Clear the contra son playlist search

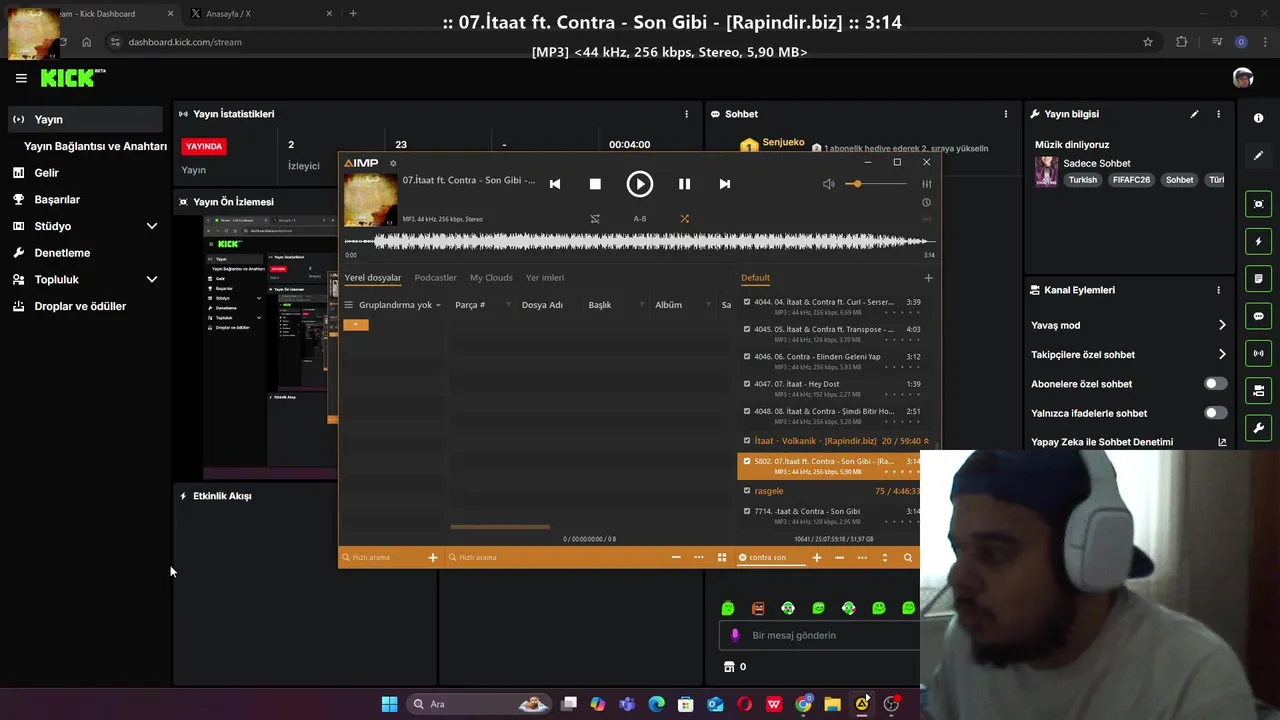[743, 558]
